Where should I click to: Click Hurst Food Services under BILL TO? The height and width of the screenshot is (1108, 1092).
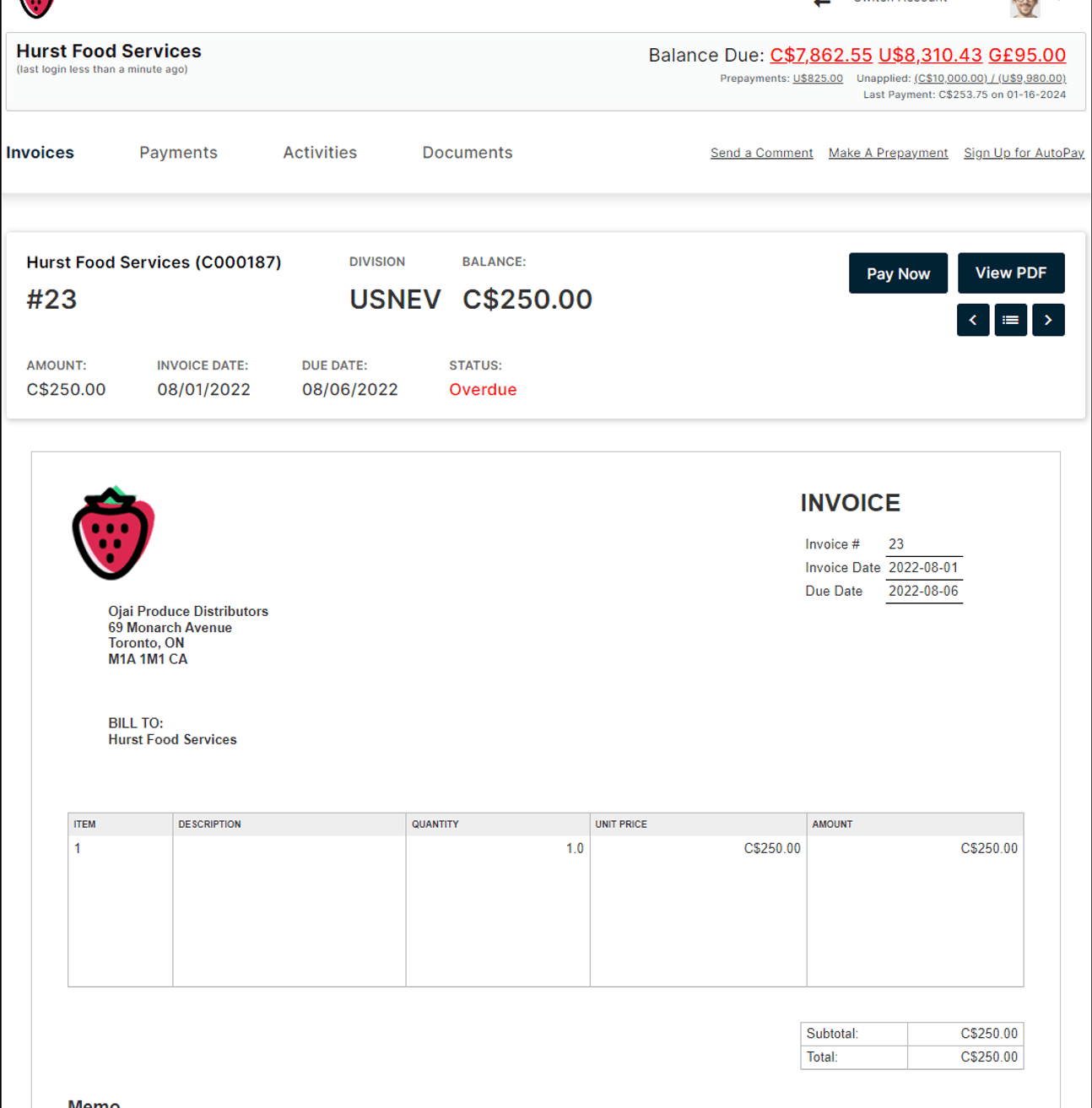pyautogui.click(x=172, y=739)
